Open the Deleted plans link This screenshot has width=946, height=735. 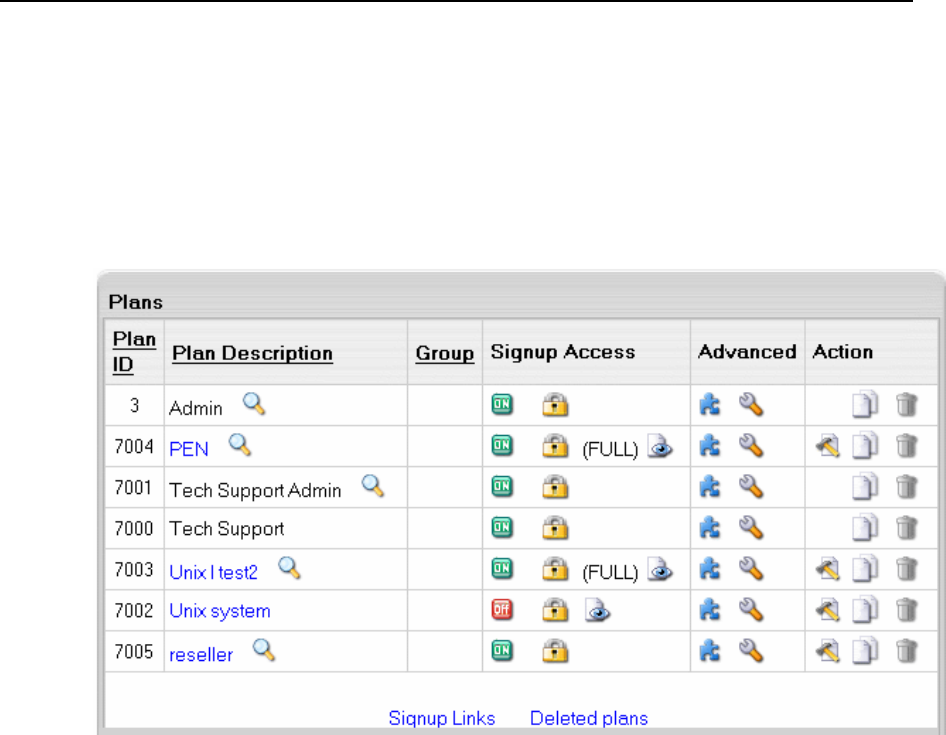tap(589, 718)
